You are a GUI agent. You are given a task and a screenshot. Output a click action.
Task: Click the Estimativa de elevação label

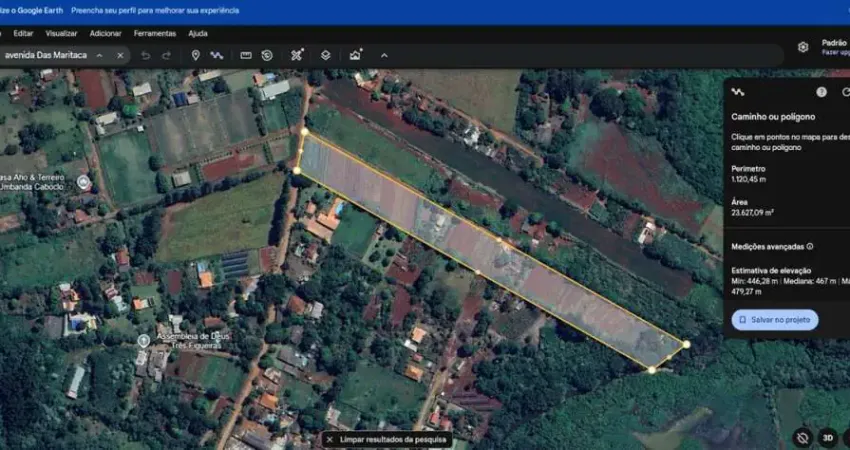[x=771, y=271]
